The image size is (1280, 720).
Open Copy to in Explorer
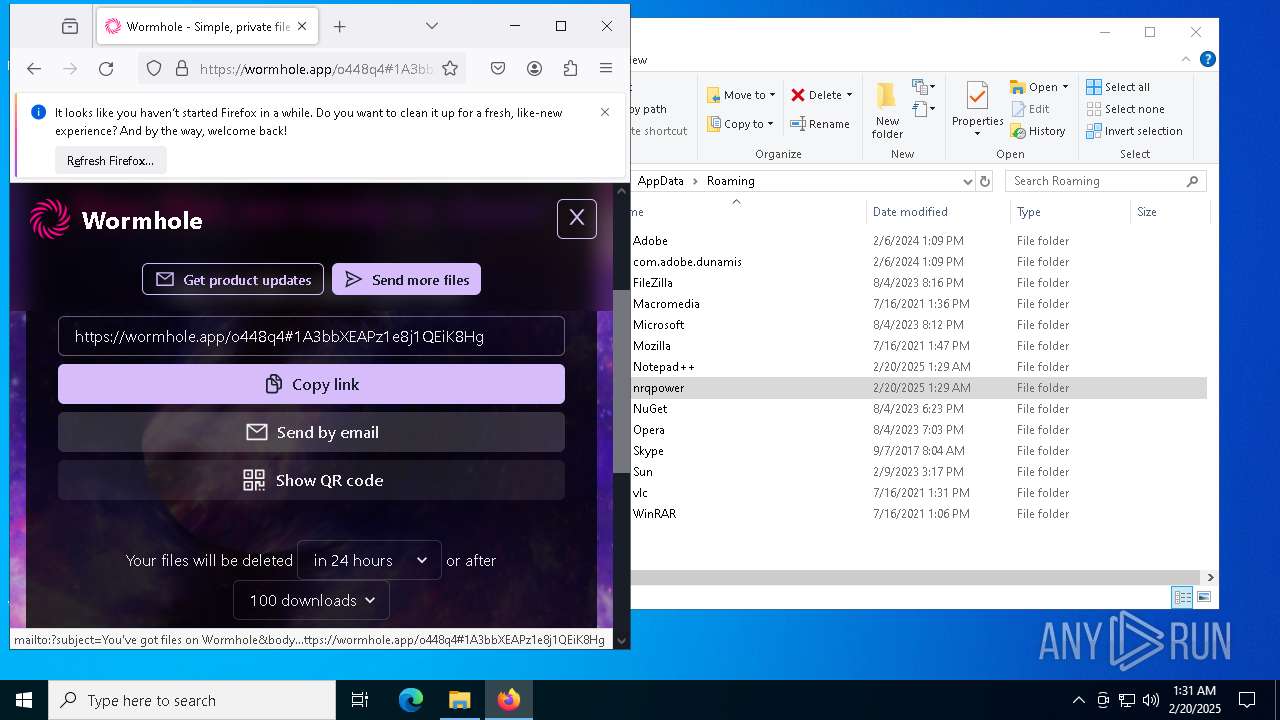741,124
